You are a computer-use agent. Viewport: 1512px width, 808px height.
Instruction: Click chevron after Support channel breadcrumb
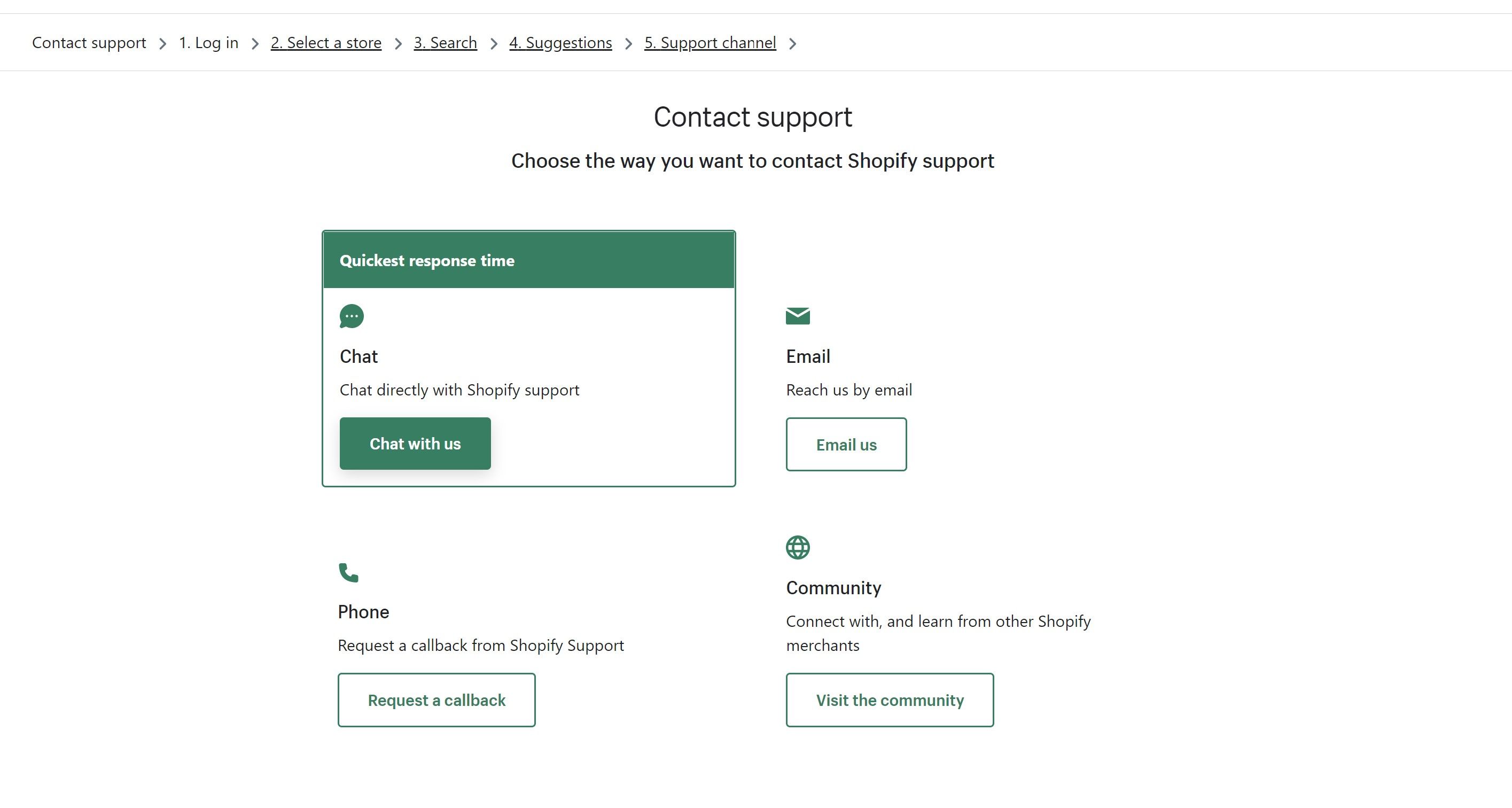pos(792,44)
